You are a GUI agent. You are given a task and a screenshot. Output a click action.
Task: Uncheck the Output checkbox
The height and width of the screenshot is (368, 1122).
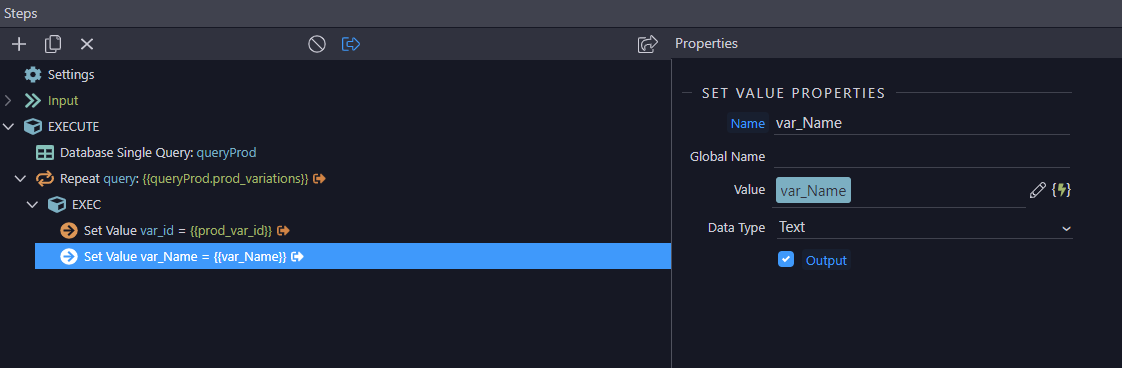pos(786,260)
